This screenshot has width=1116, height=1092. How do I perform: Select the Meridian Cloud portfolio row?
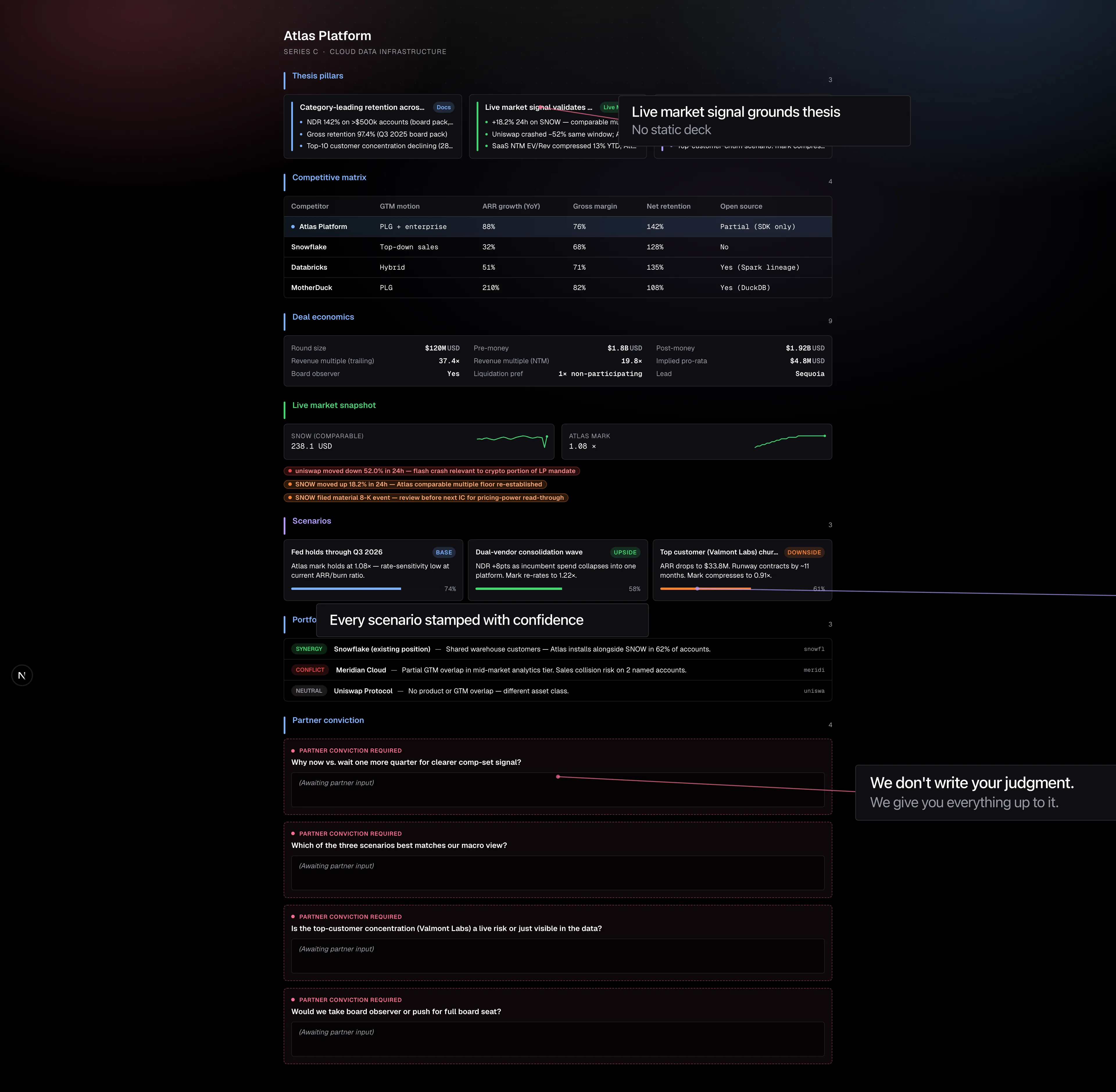[x=557, y=670]
